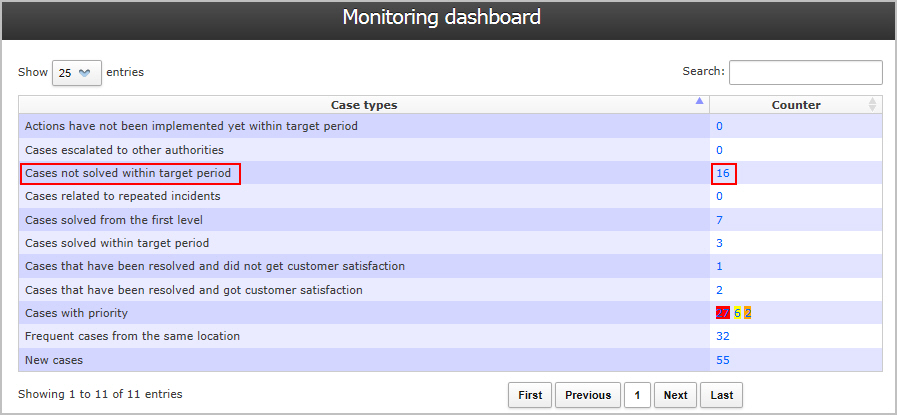Click the Counter column header
The height and width of the screenshot is (415, 897).
coord(796,105)
